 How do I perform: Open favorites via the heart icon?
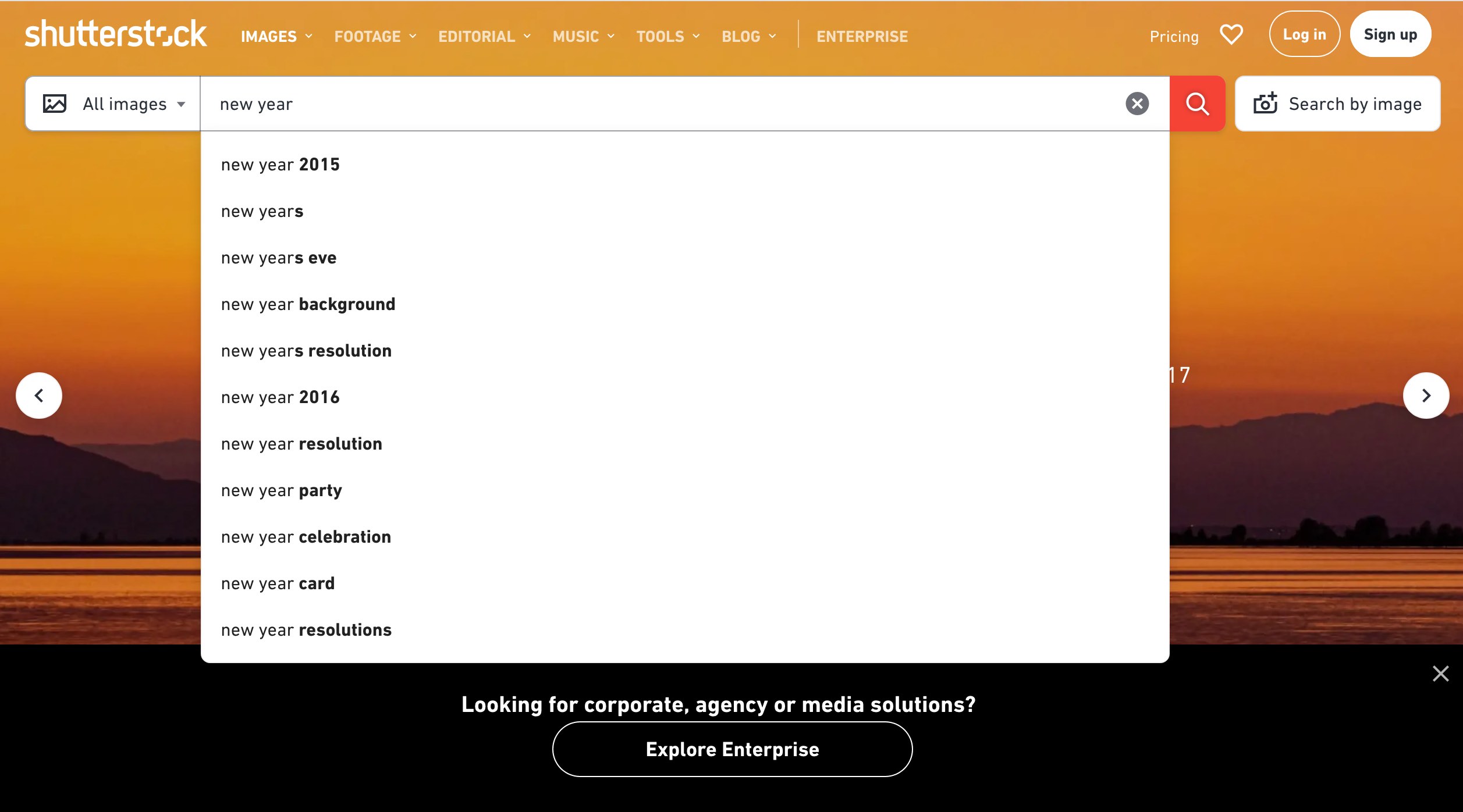pyautogui.click(x=1231, y=35)
